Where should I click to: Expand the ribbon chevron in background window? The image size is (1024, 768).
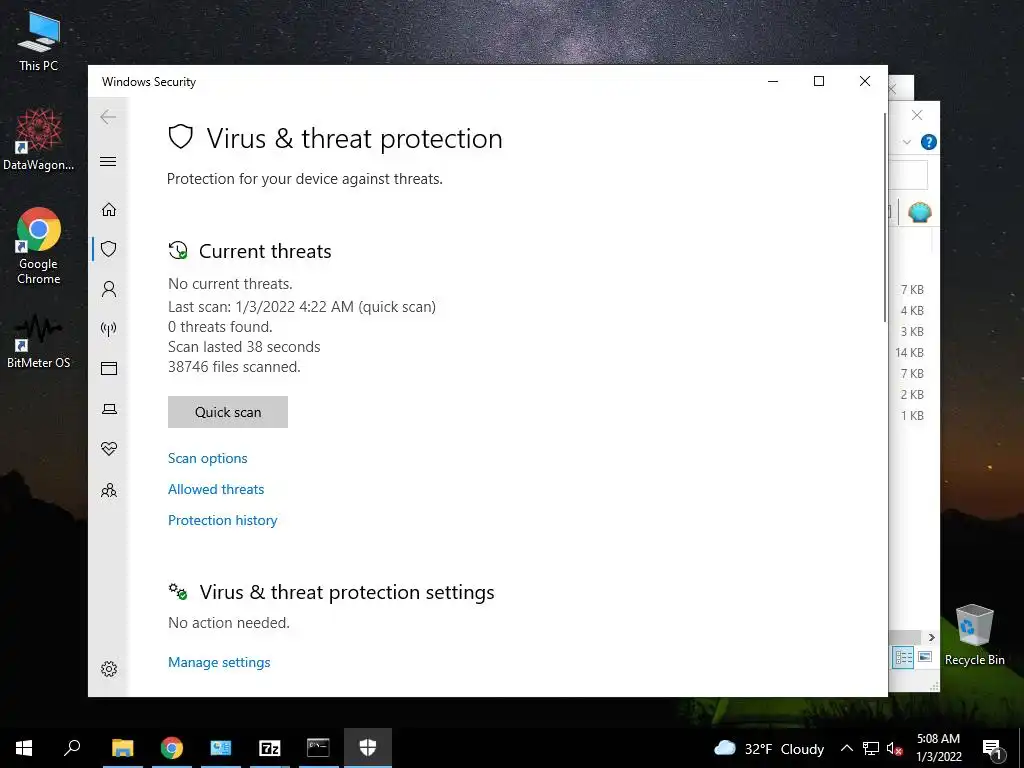[907, 142]
